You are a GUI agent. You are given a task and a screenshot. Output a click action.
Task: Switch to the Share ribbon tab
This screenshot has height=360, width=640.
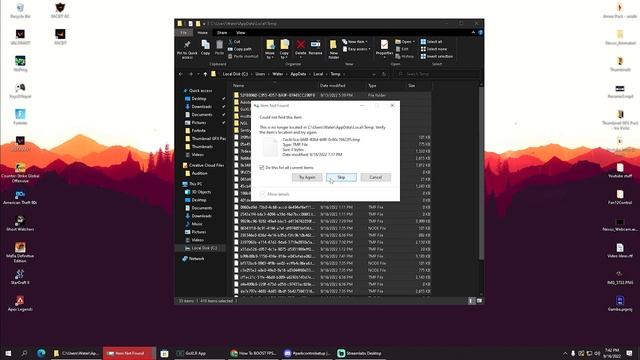(x=222, y=33)
